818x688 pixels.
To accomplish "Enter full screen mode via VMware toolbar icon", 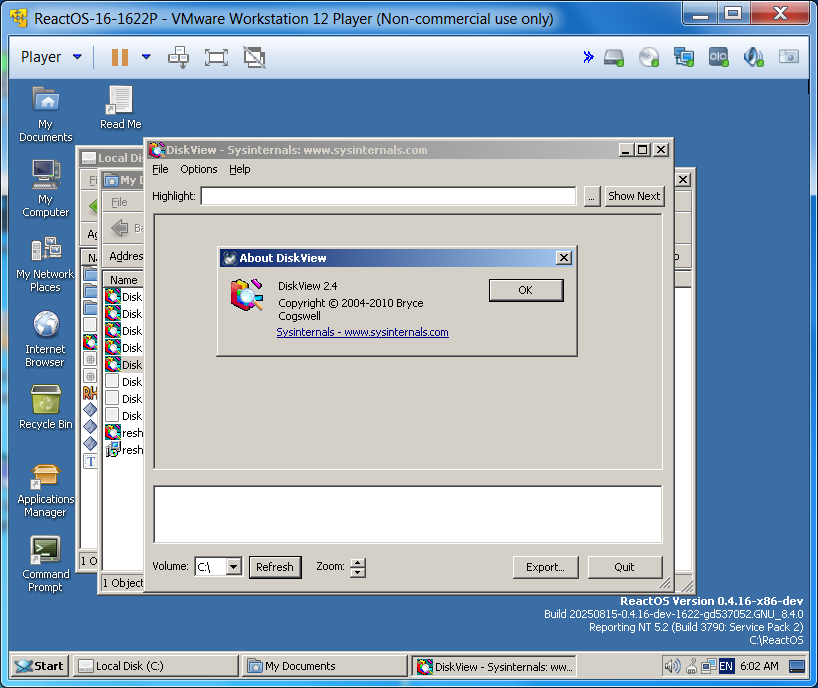I will (216, 57).
